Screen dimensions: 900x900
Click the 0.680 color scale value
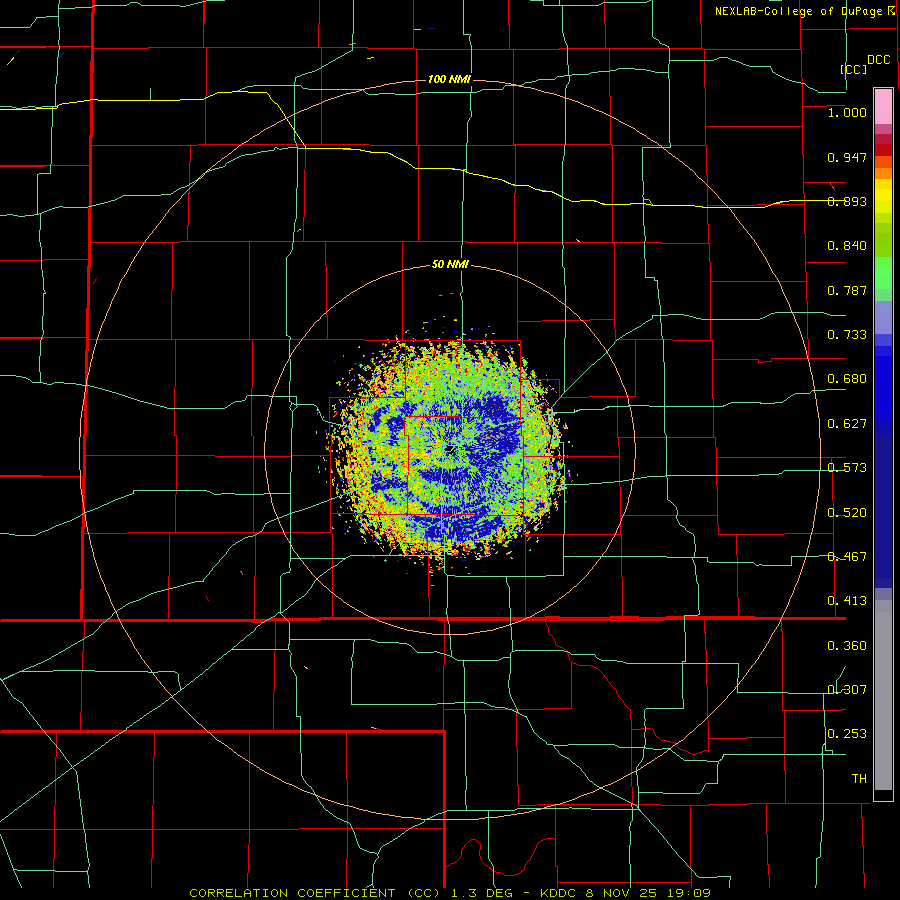[x=847, y=379]
